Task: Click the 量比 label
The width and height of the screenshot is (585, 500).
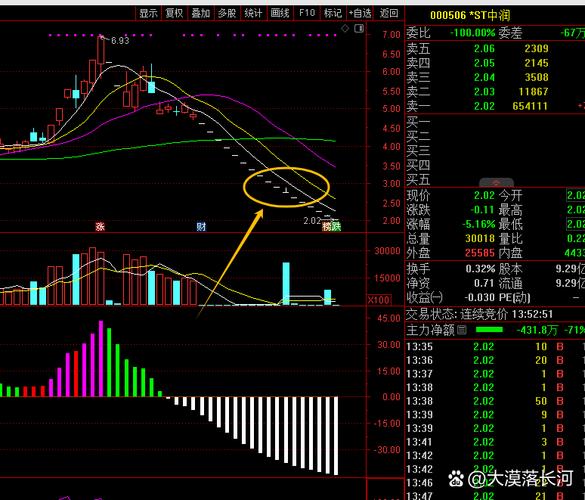Action: click(x=511, y=239)
